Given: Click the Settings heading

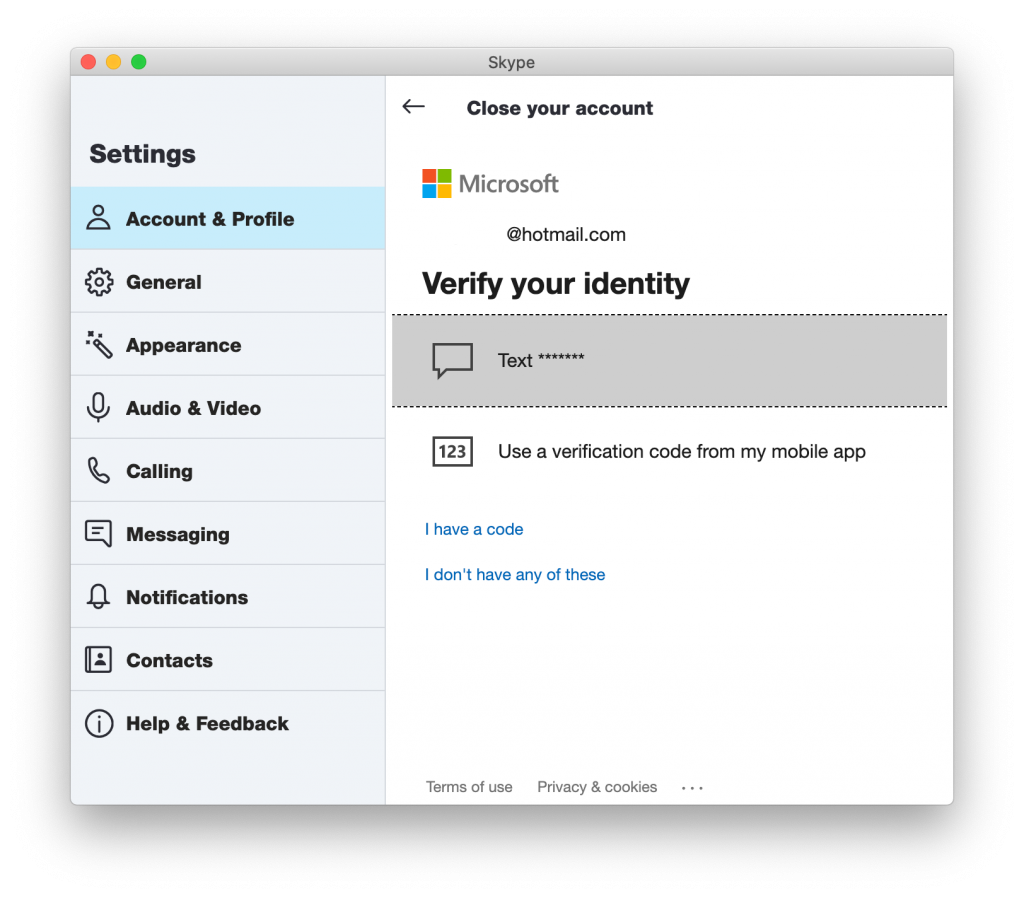Looking at the screenshot, I should (142, 154).
